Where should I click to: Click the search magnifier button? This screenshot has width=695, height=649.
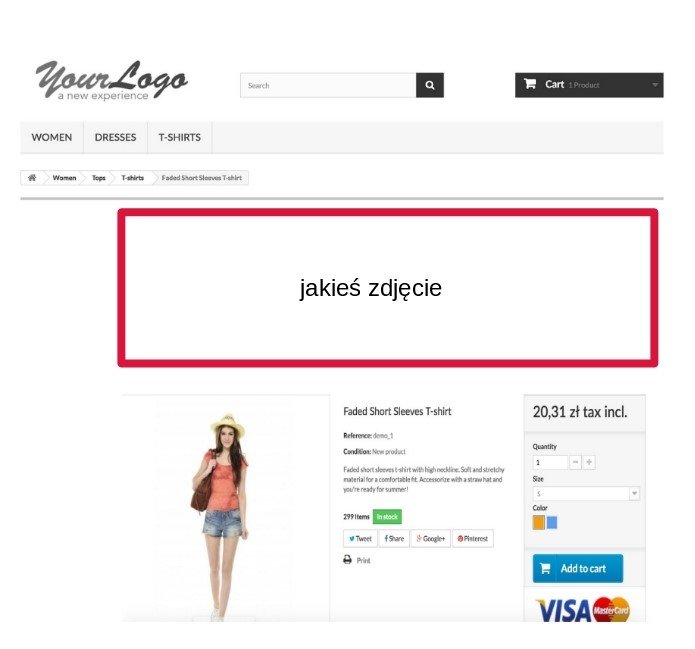click(429, 85)
